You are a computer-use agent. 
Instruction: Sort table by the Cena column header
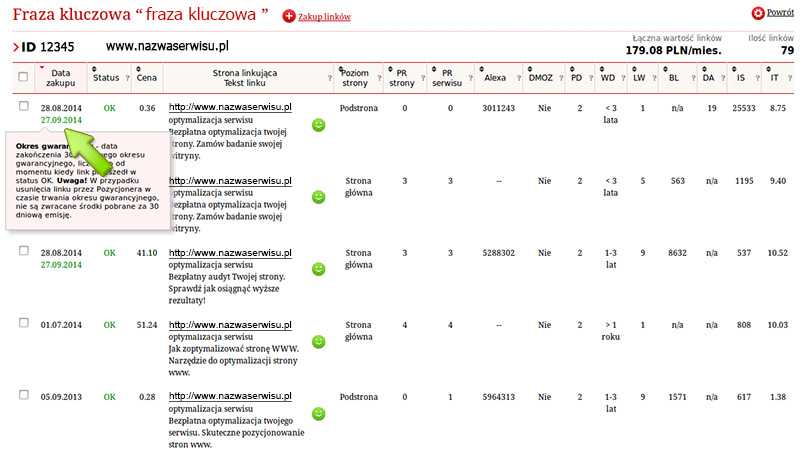[146, 77]
